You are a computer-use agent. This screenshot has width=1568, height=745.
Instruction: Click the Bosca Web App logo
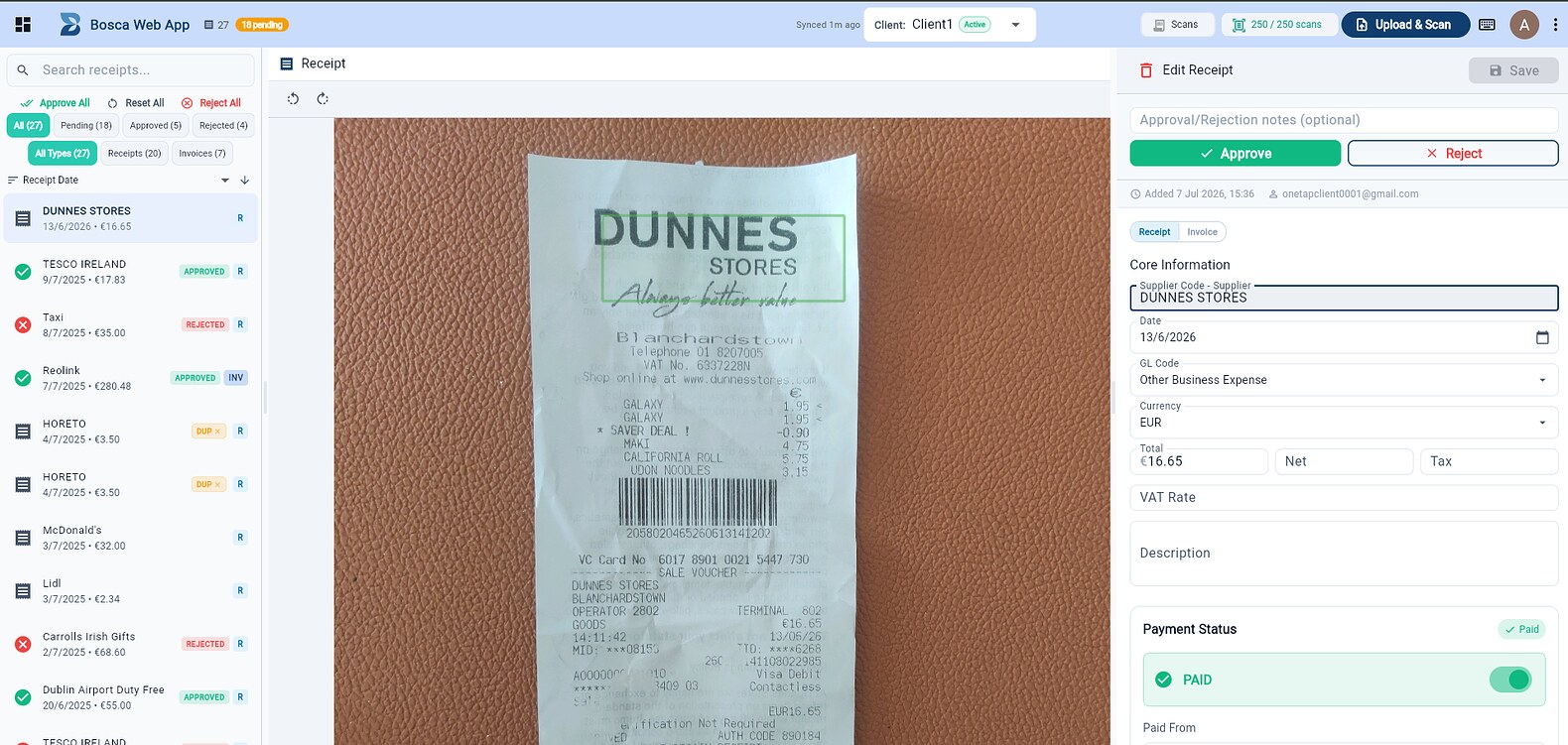pos(70,24)
